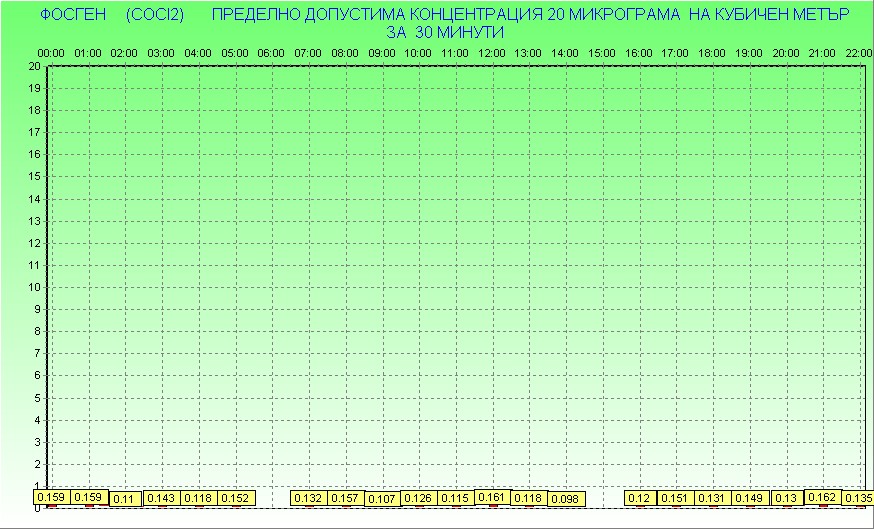Click the 0.149 data label
874x529 pixels.
coord(749,498)
